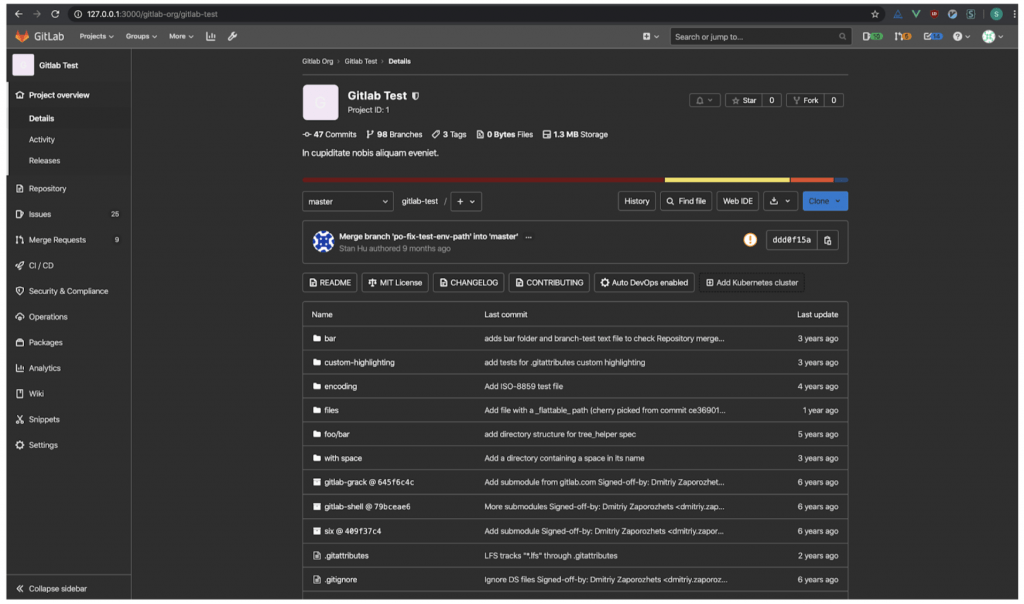This screenshot has height=604, width=1024.
Task: Open the Web IDE
Action: coord(737,201)
